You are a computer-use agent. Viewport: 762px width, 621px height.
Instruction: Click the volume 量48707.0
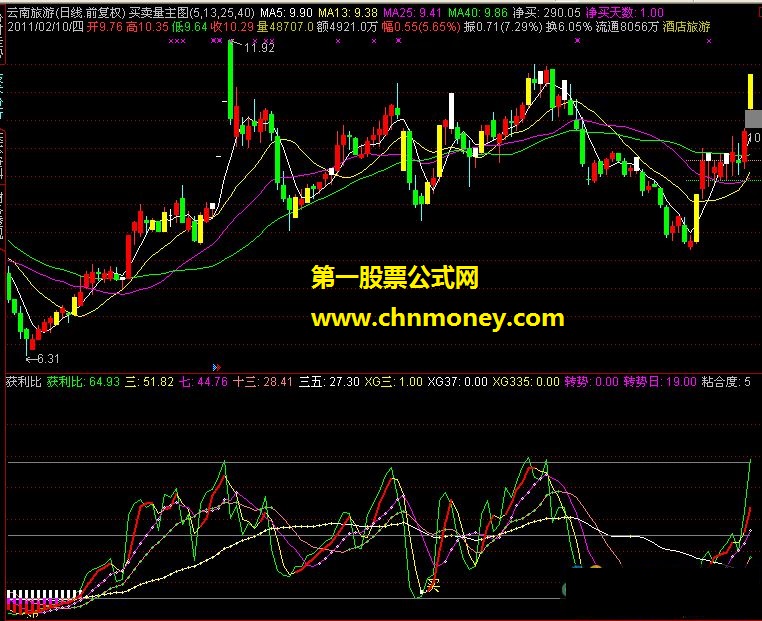[x=285, y=27]
